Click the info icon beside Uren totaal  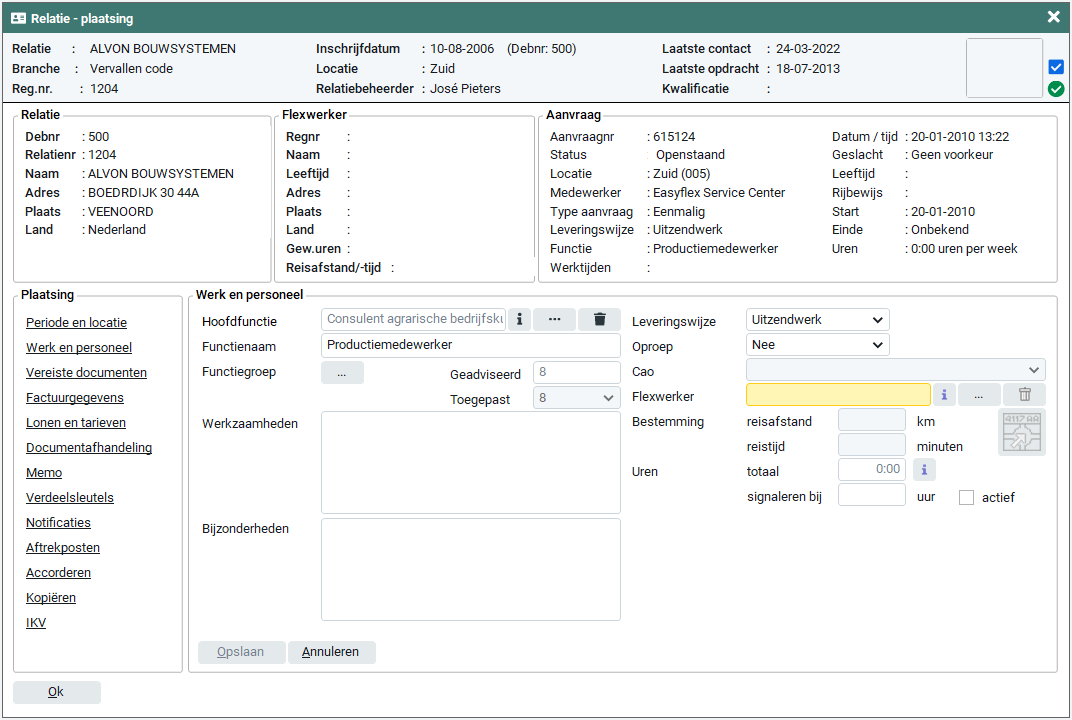tap(924, 469)
